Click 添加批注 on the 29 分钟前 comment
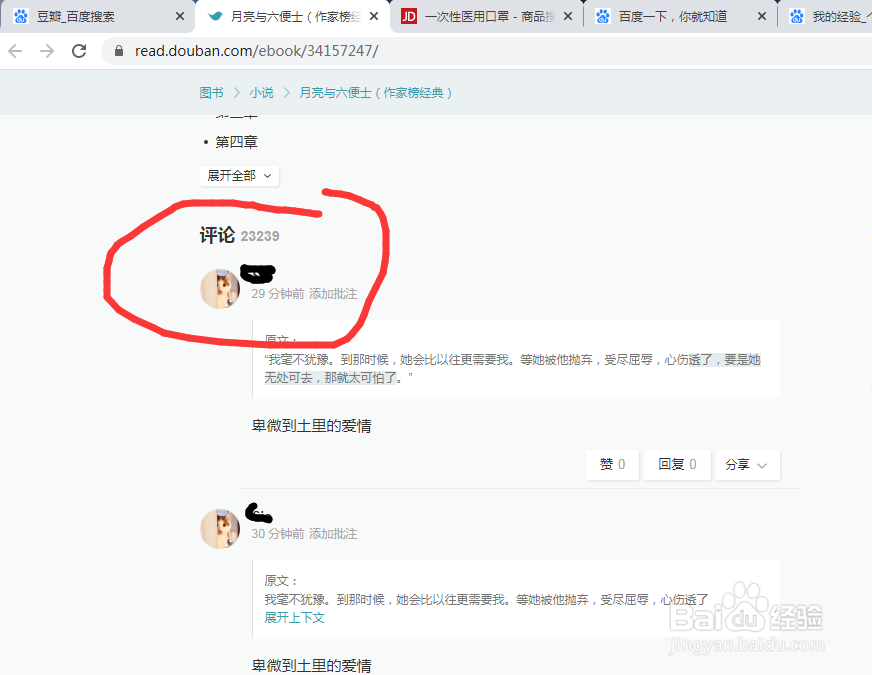The width and height of the screenshot is (872, 675). coord(333,294)
